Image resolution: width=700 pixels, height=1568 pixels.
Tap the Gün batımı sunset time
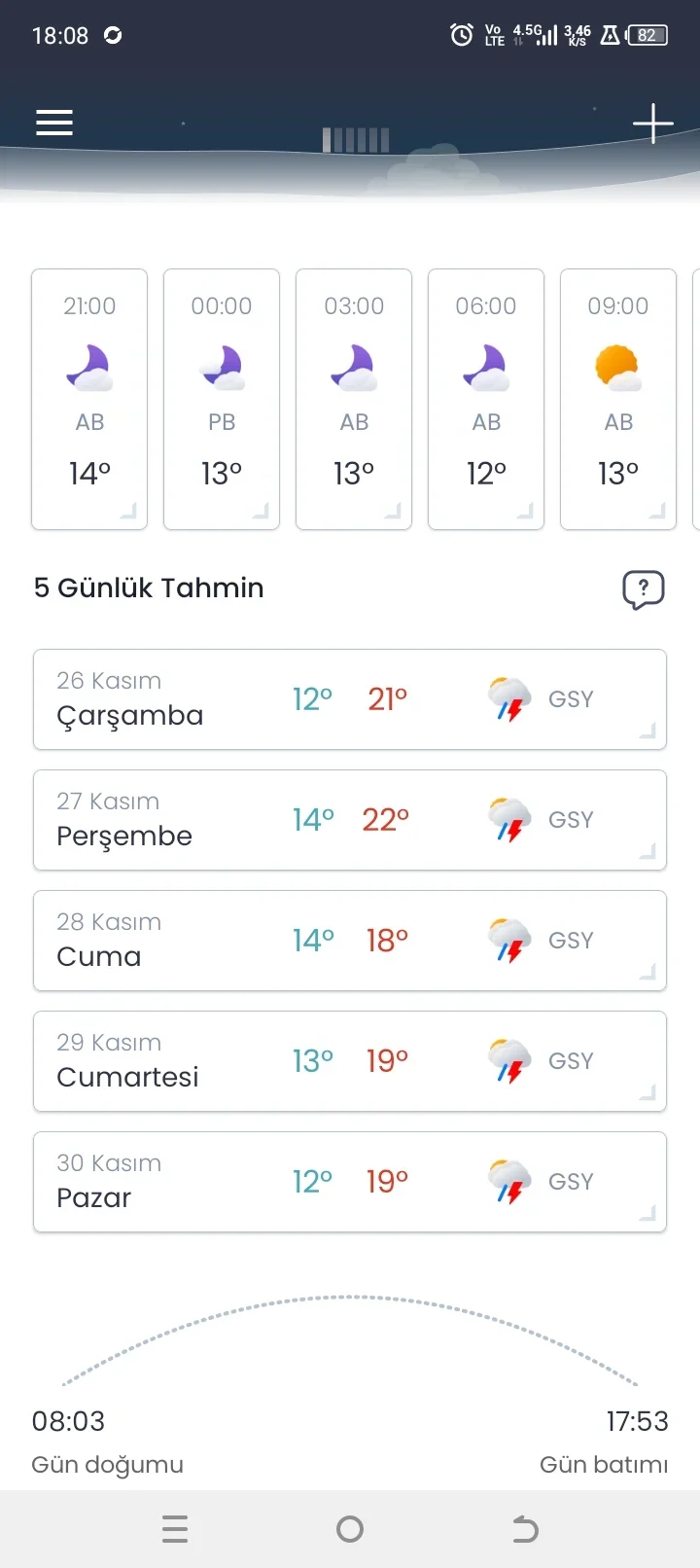point(637,1421)
